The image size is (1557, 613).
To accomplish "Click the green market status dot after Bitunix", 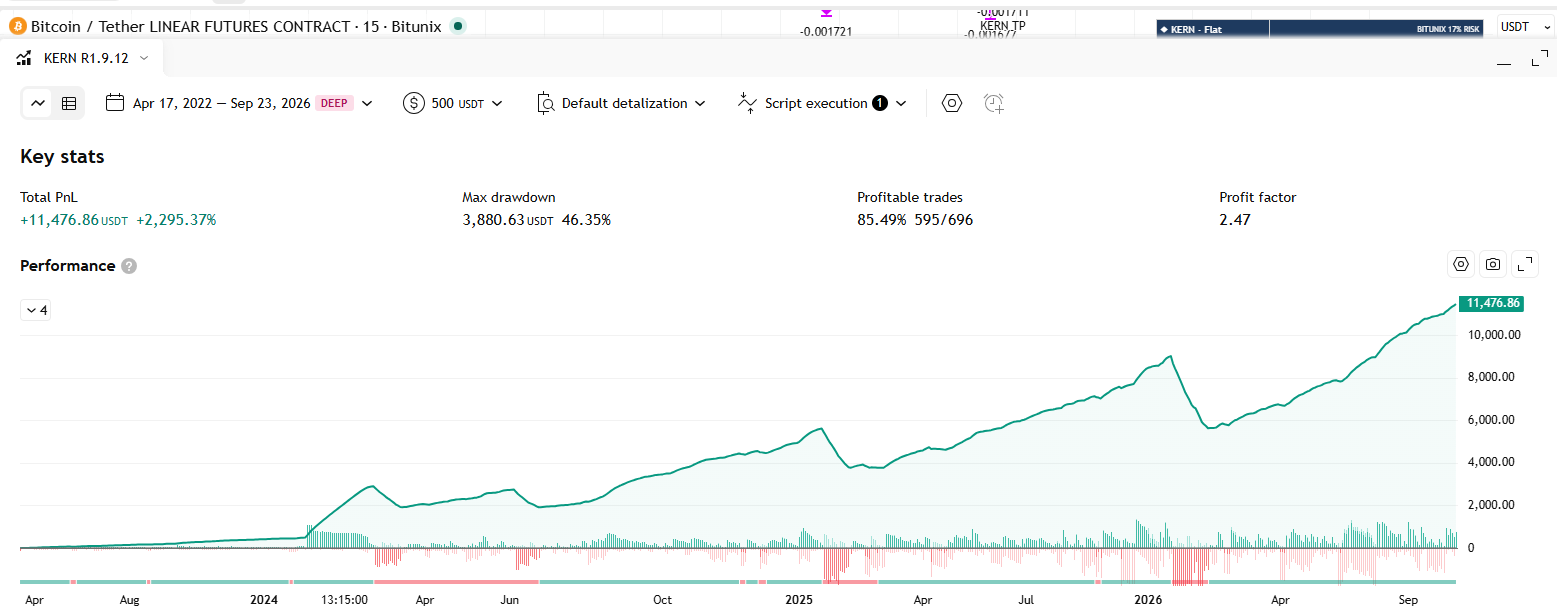I will [458, 26].
